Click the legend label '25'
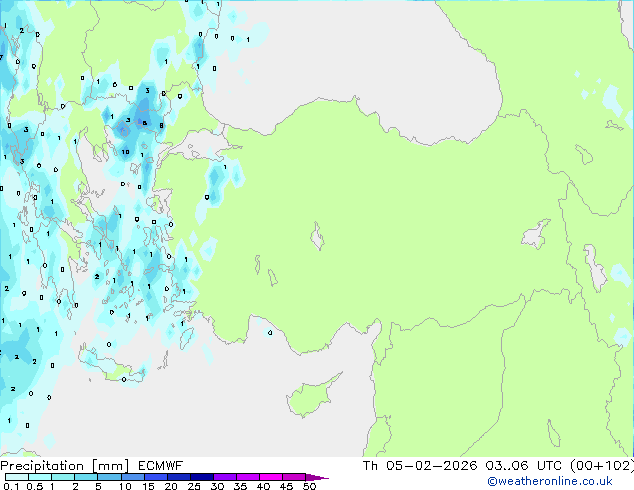Viewport: 634px width, 490px height. (x=194, y=486)
